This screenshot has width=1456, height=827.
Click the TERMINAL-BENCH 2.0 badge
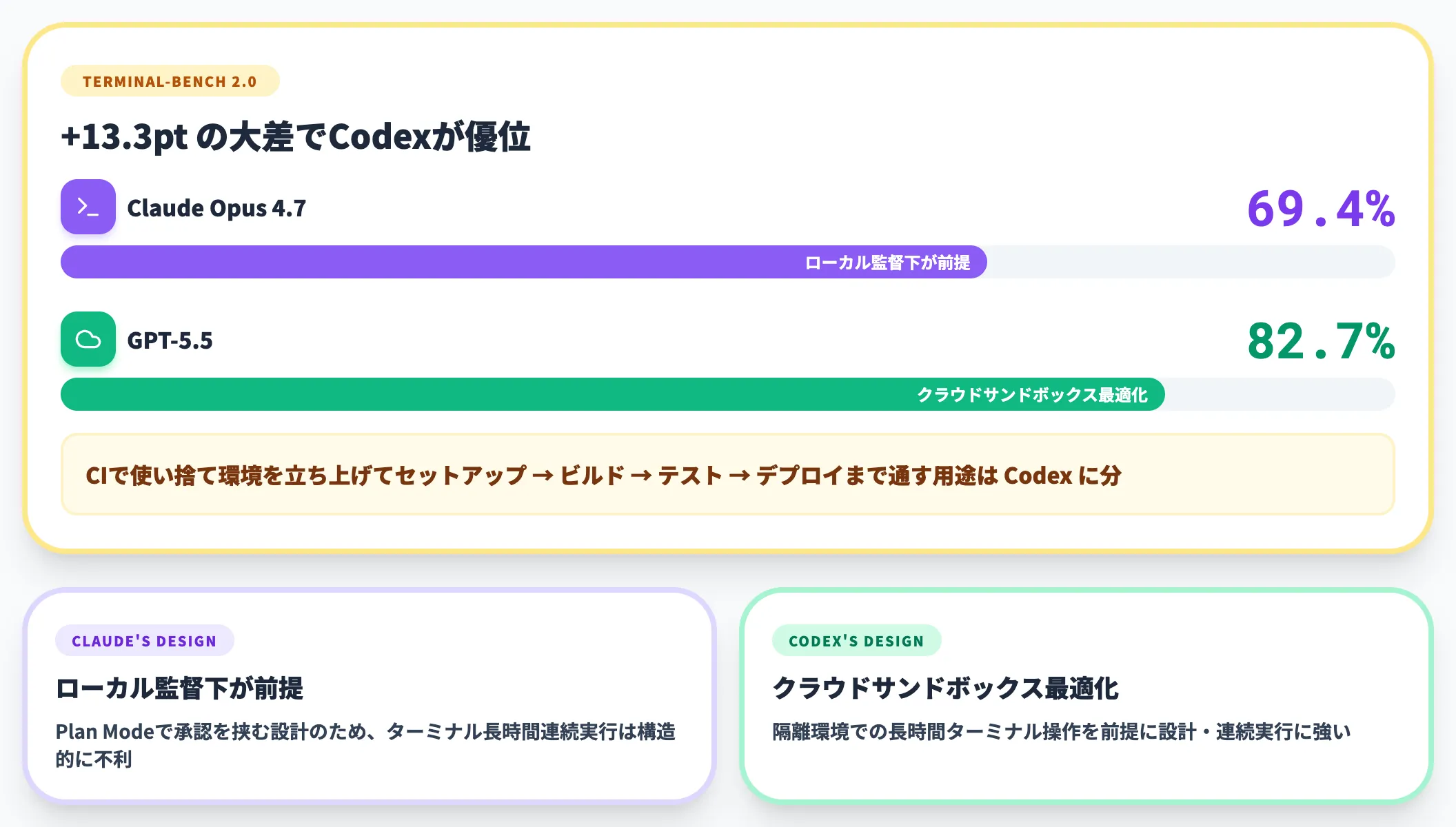170,81
